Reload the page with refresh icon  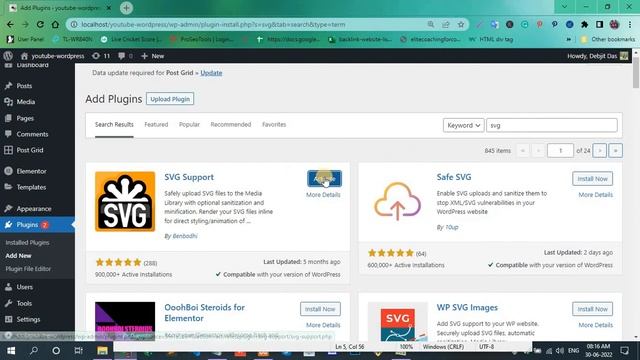click(x=40, y=24)
